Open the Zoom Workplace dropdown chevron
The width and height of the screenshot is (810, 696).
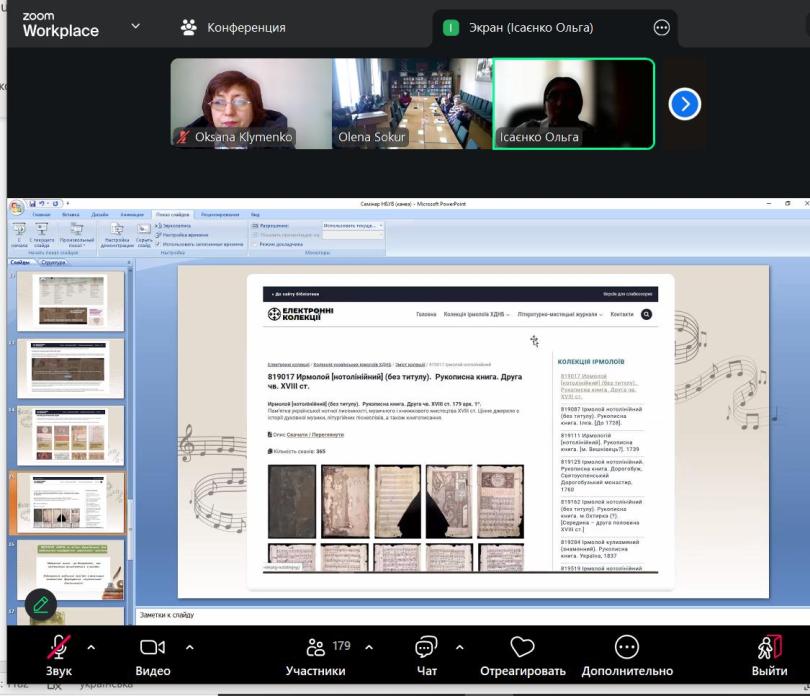click(136, 26)
